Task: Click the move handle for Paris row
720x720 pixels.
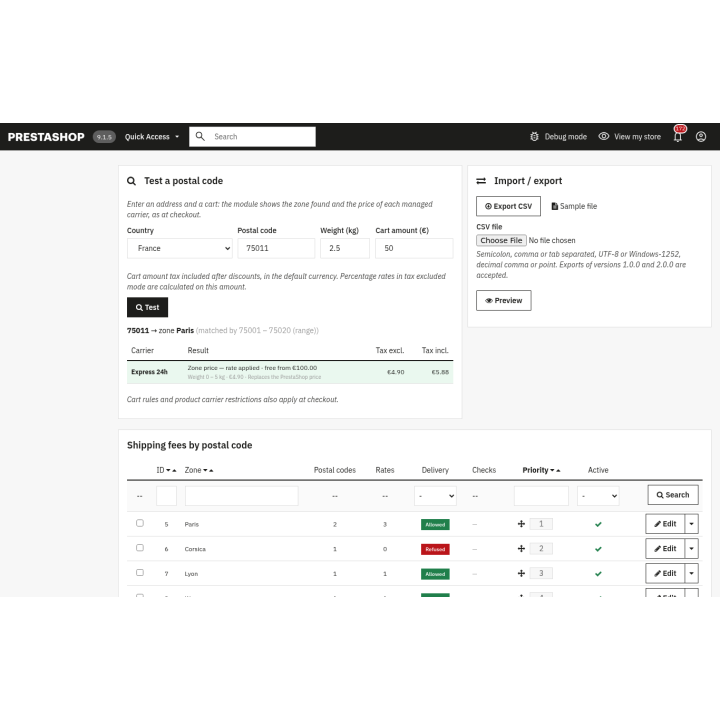Action: (x=521, y=523)
